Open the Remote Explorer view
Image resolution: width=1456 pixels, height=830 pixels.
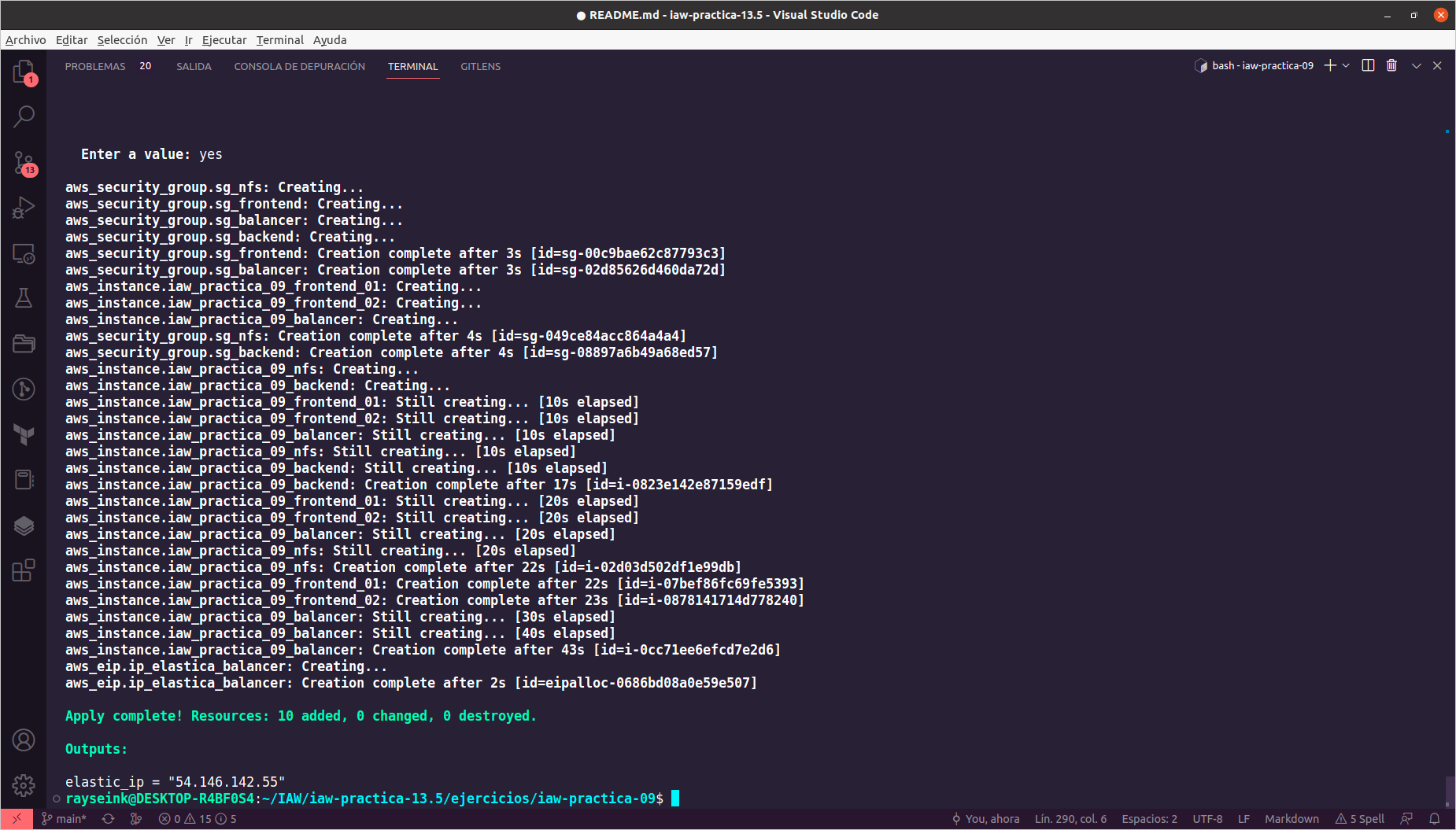24,254
